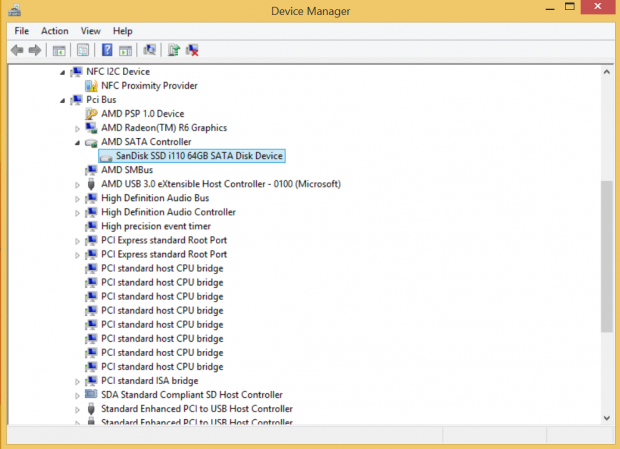The height and width of the screenshot is (449, 620).
Task: Click the High precision event timer icon
Action: point(91,226)
